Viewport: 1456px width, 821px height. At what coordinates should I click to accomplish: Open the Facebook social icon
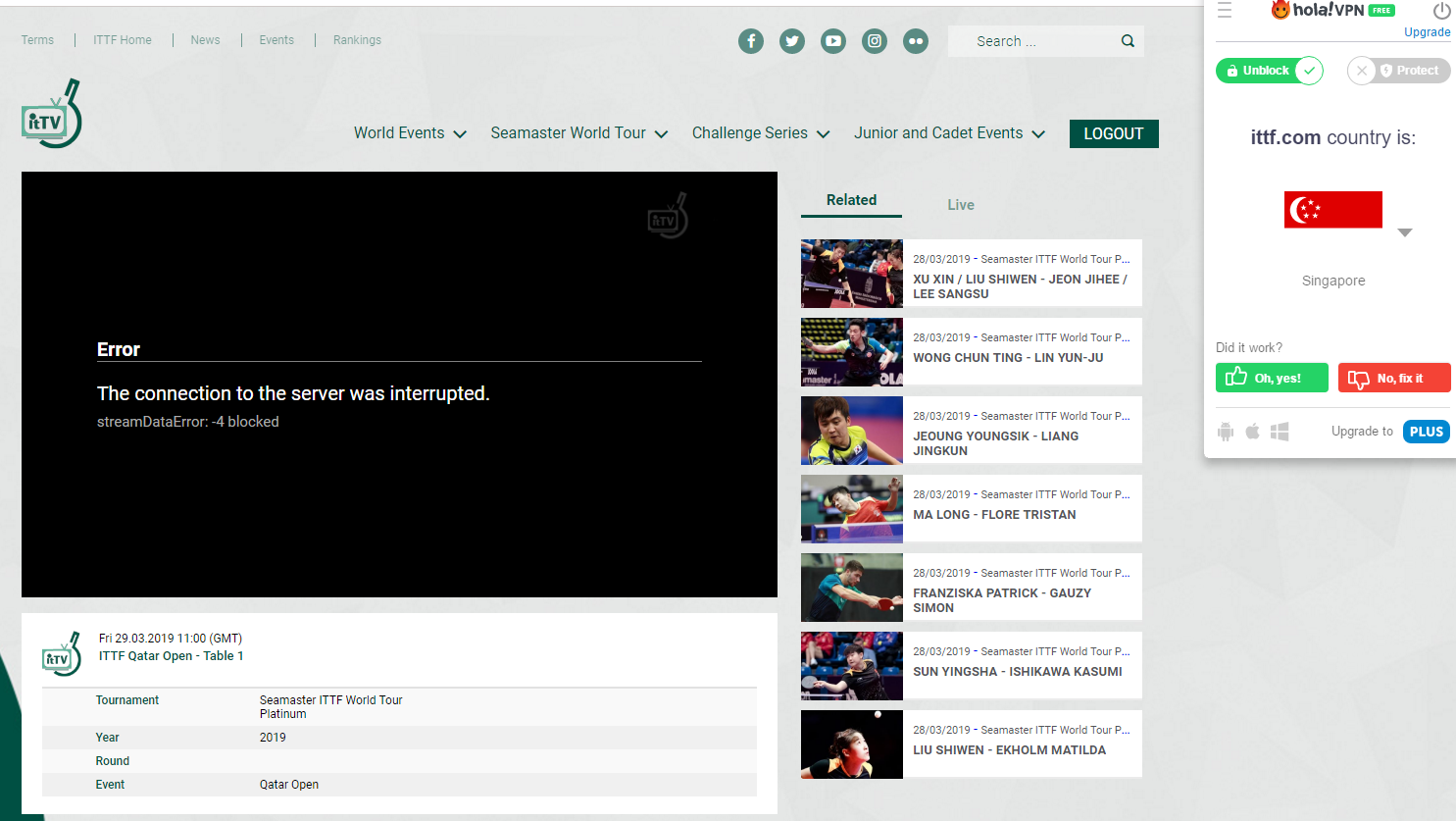751,41
